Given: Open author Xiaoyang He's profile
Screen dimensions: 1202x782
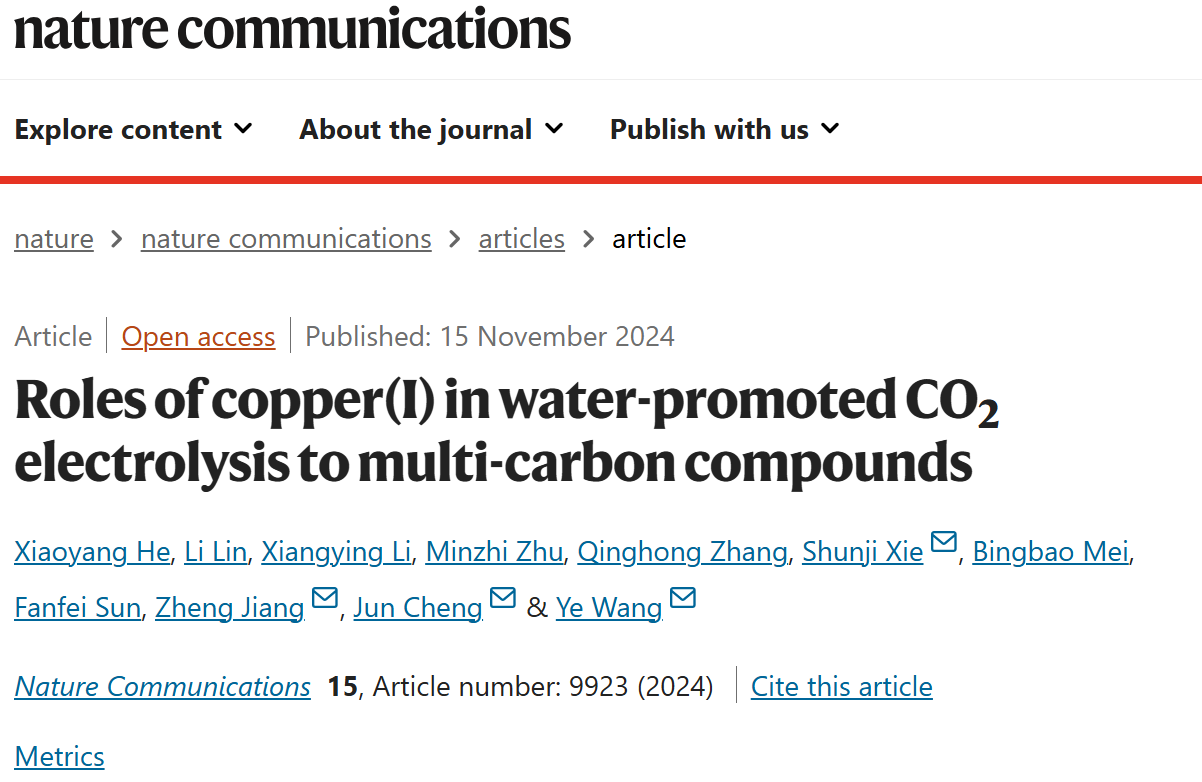Looking at the screenshot, I should pos(92,552).
